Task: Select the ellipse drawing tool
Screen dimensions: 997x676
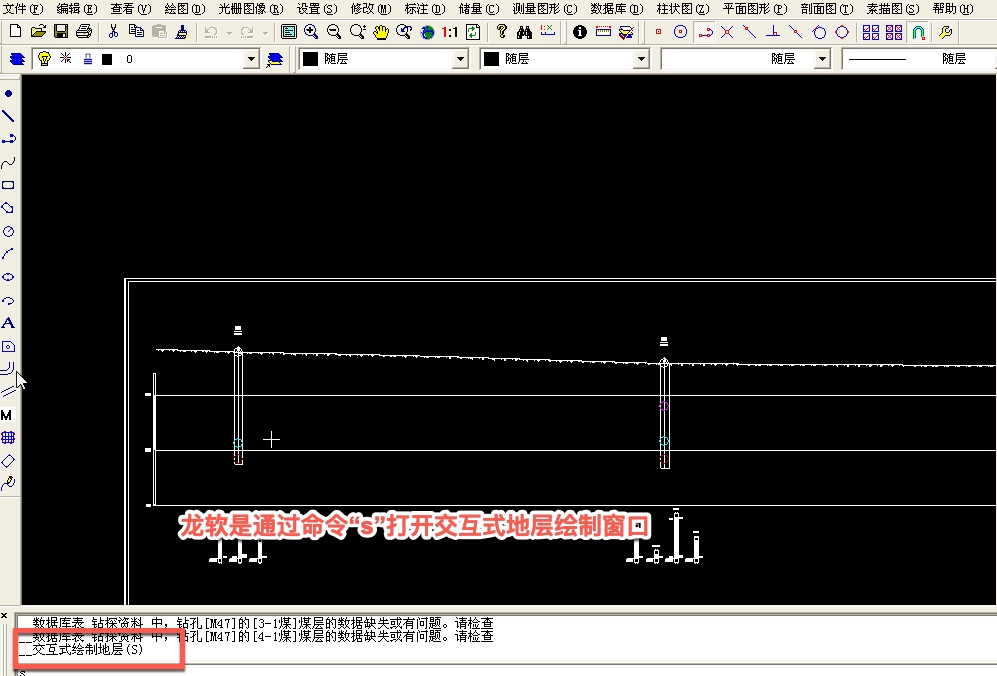Action: [x=8, y=277]
